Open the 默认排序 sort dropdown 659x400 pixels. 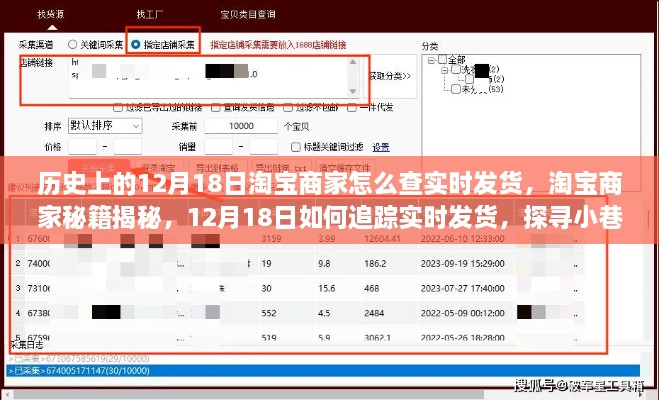pyautogui.click(x=105, y=126)
